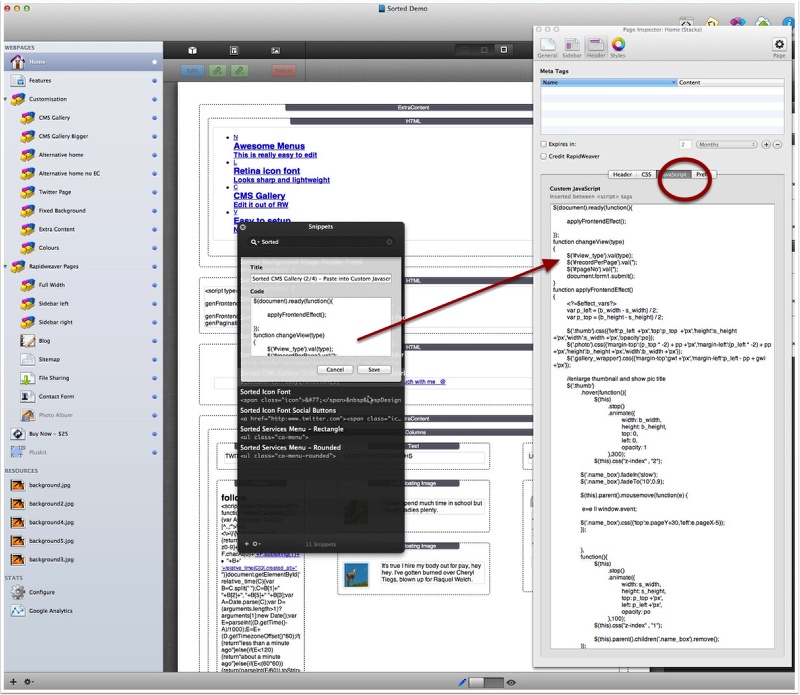Screen dimensions: 800x695
Task: Select the Sorted Icon Font snippet
Action: tap(321, 395)
